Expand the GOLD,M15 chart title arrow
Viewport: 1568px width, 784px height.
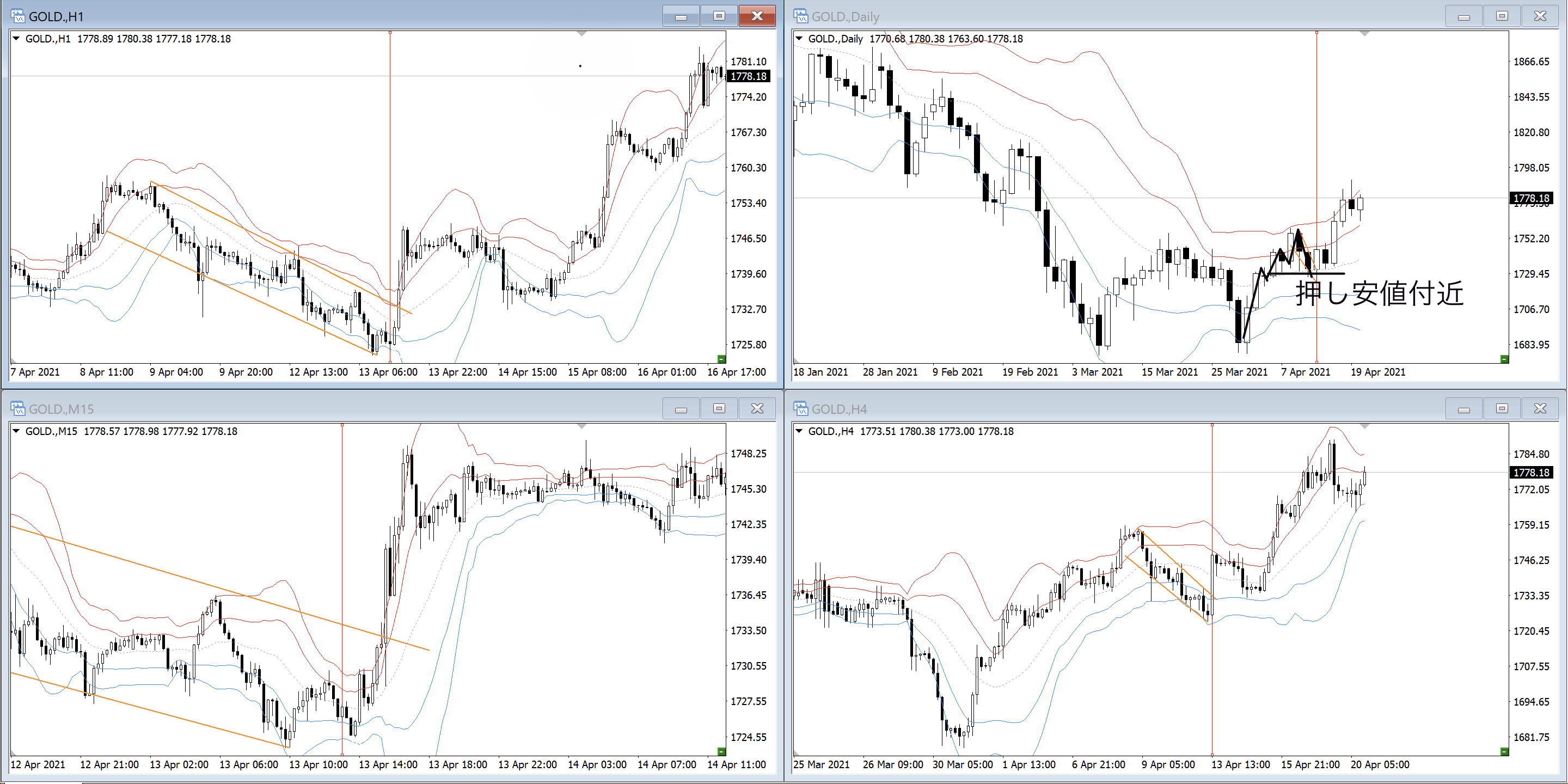pyautogui.click(x=16, y=431)
